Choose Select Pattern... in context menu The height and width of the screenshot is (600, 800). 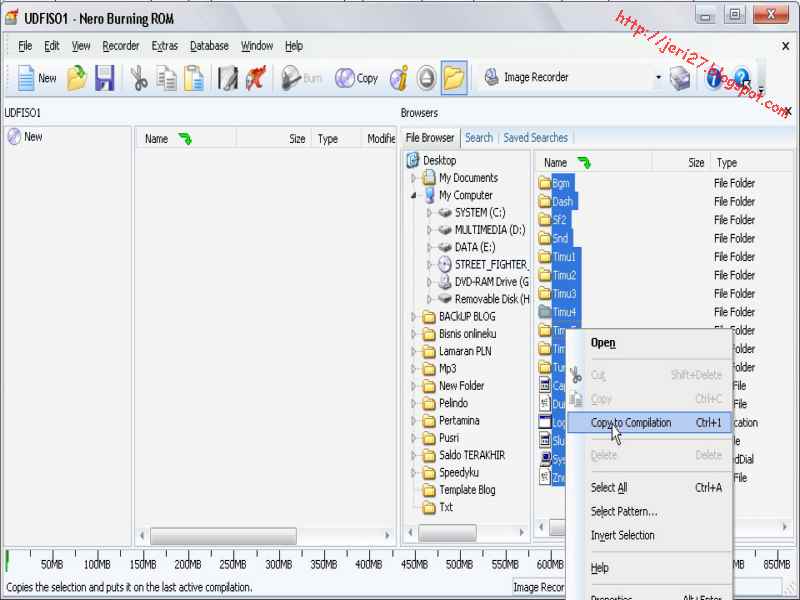649,511
